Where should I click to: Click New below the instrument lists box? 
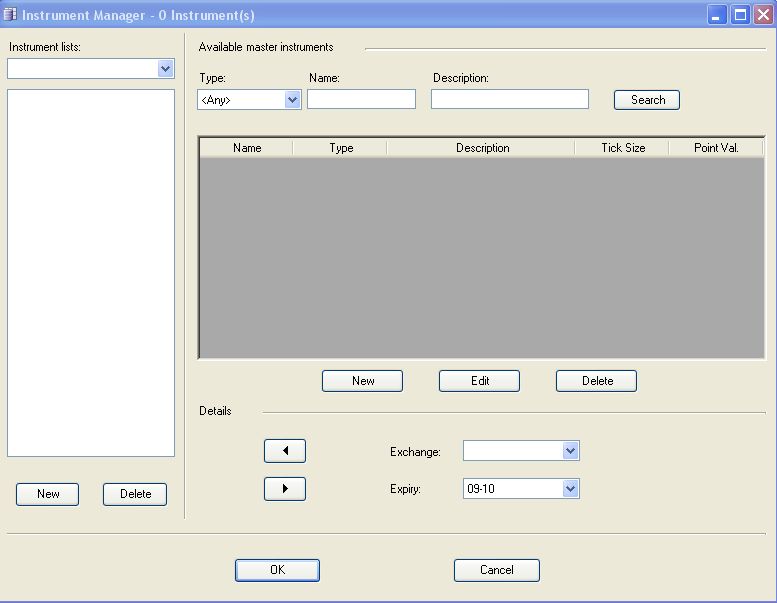[x=47, y=494]
